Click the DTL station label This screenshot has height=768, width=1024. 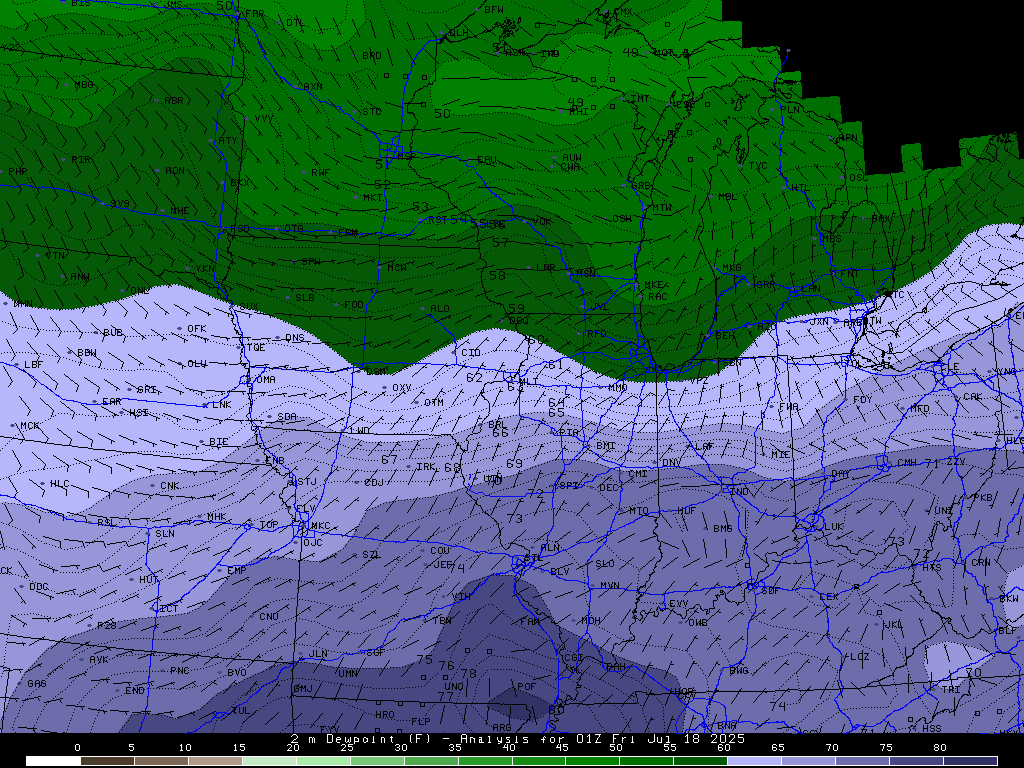pyautogui.click(x=295, y=23)
